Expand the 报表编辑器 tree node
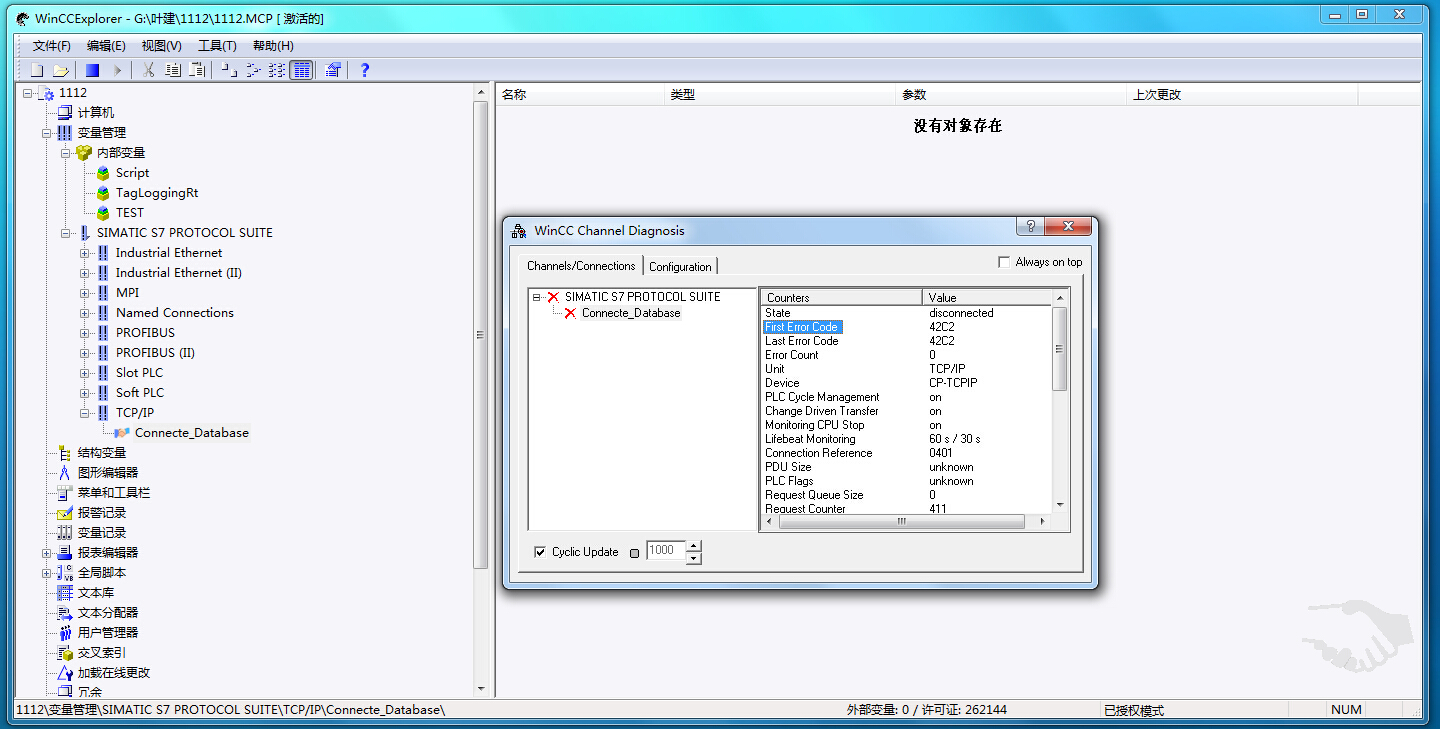Viewport: 1440px width, 729px height. pos(46,553)
